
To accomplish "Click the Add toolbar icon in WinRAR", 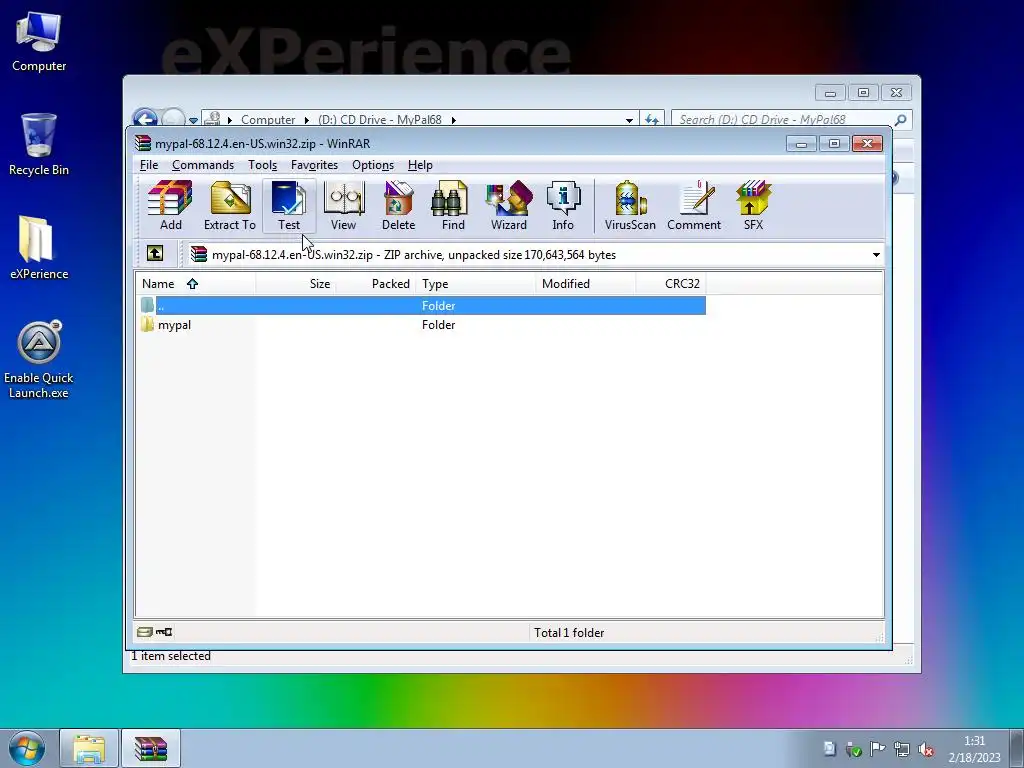I will pos(170,206).
